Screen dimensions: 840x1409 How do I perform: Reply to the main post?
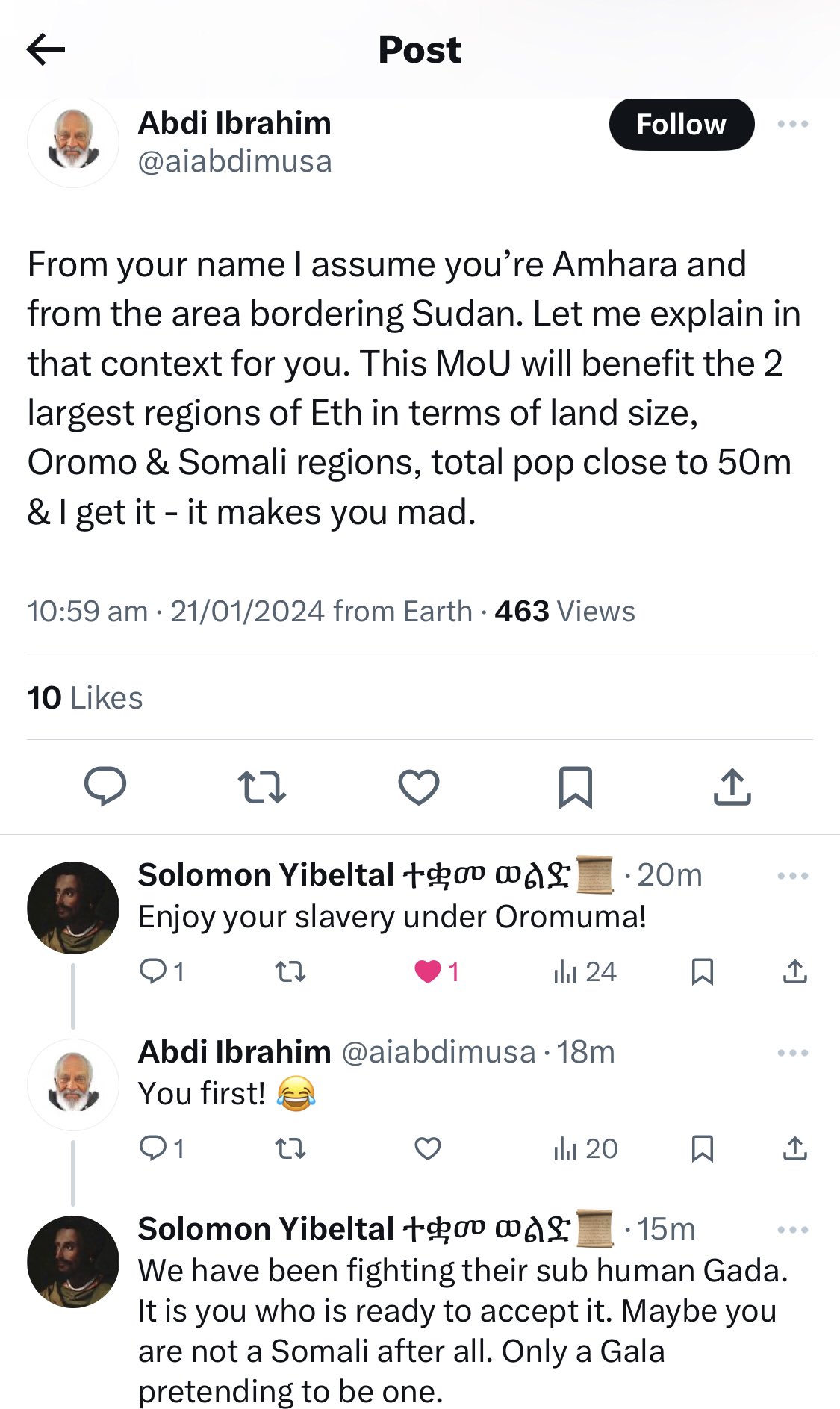[105, 787]
